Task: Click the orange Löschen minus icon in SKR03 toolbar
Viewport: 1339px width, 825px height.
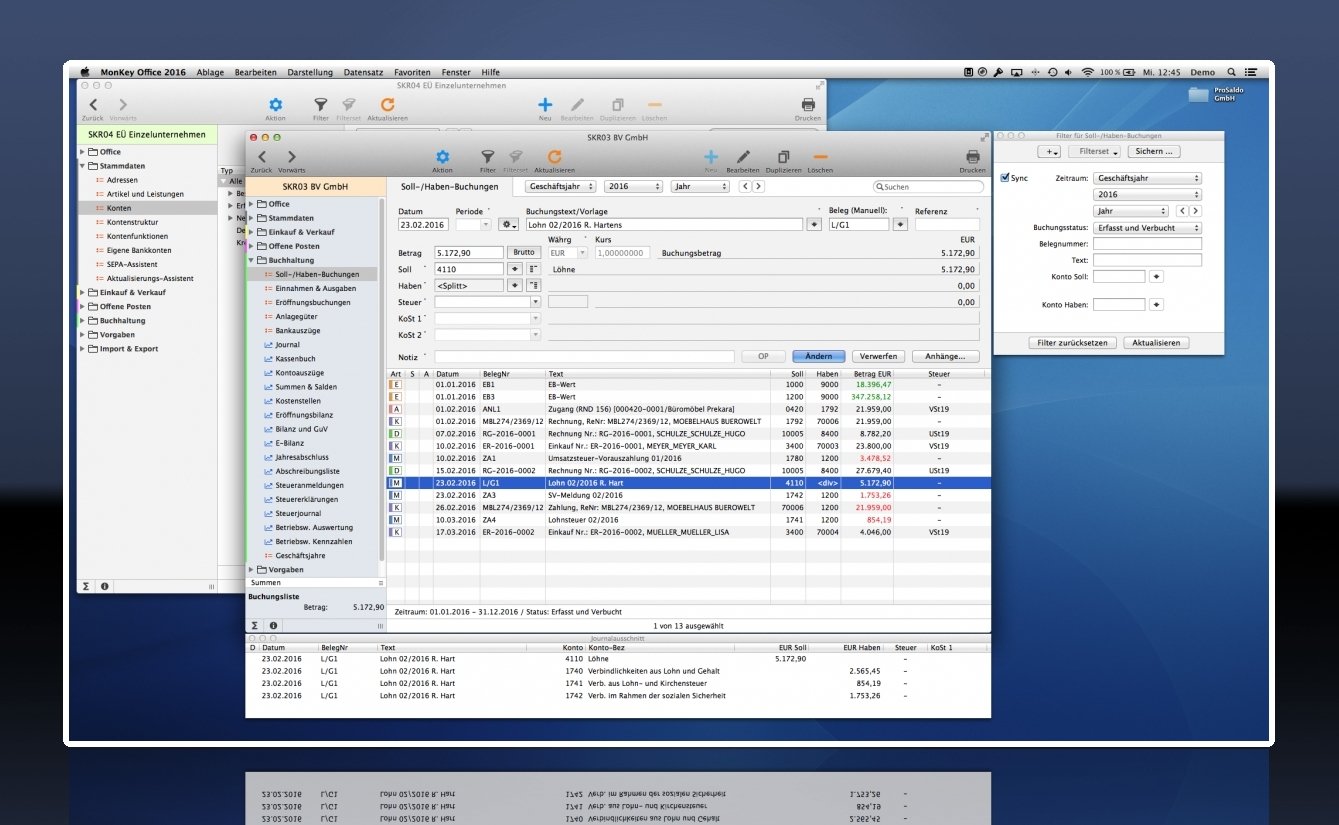Action: (820, 157)
